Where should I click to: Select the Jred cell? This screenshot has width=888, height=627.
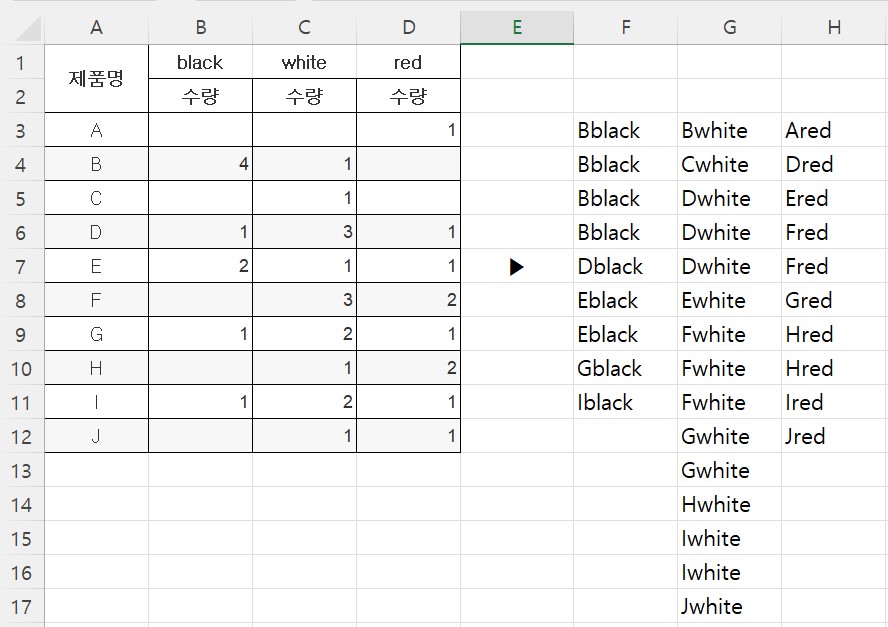pos(834,436)
